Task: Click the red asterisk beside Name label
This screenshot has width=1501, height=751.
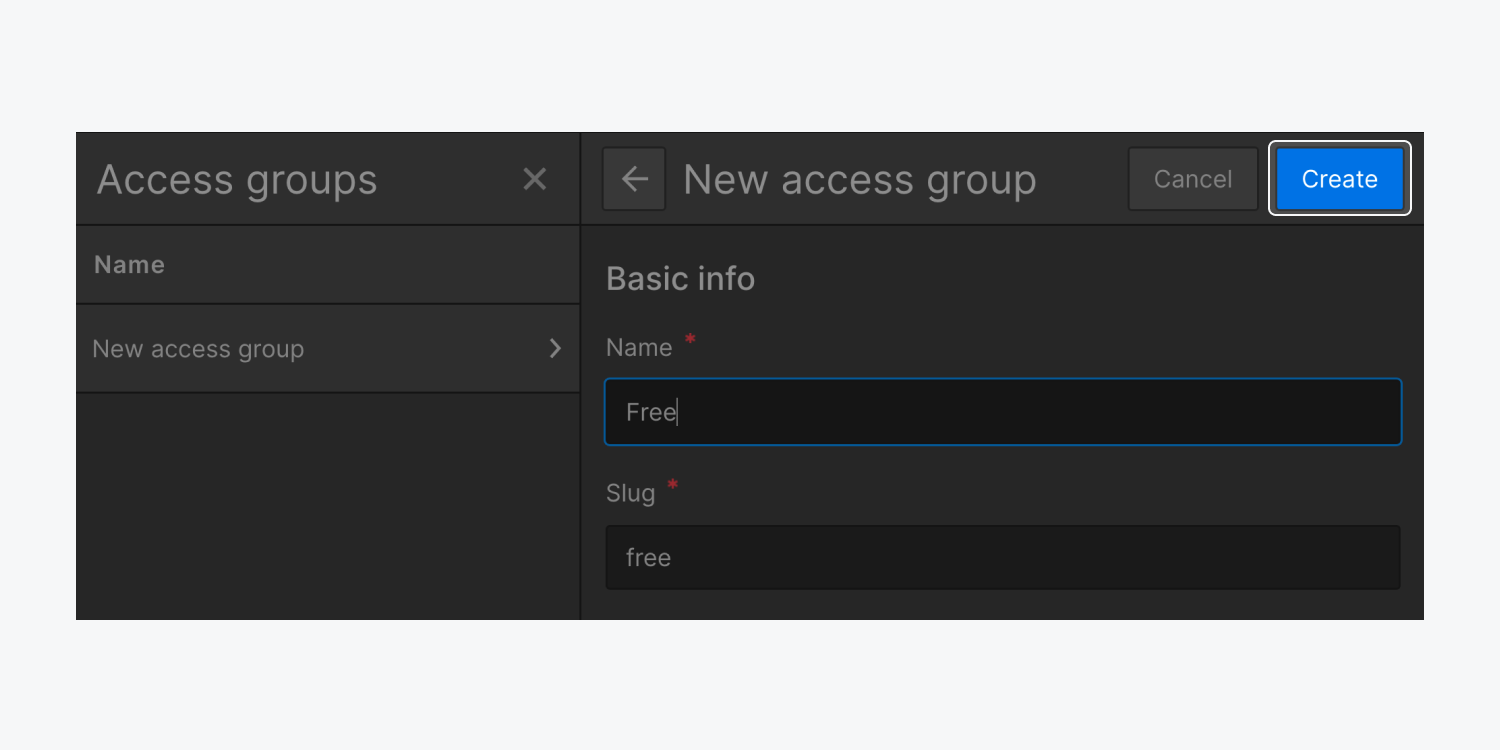Action: click(x=690, y=341)
